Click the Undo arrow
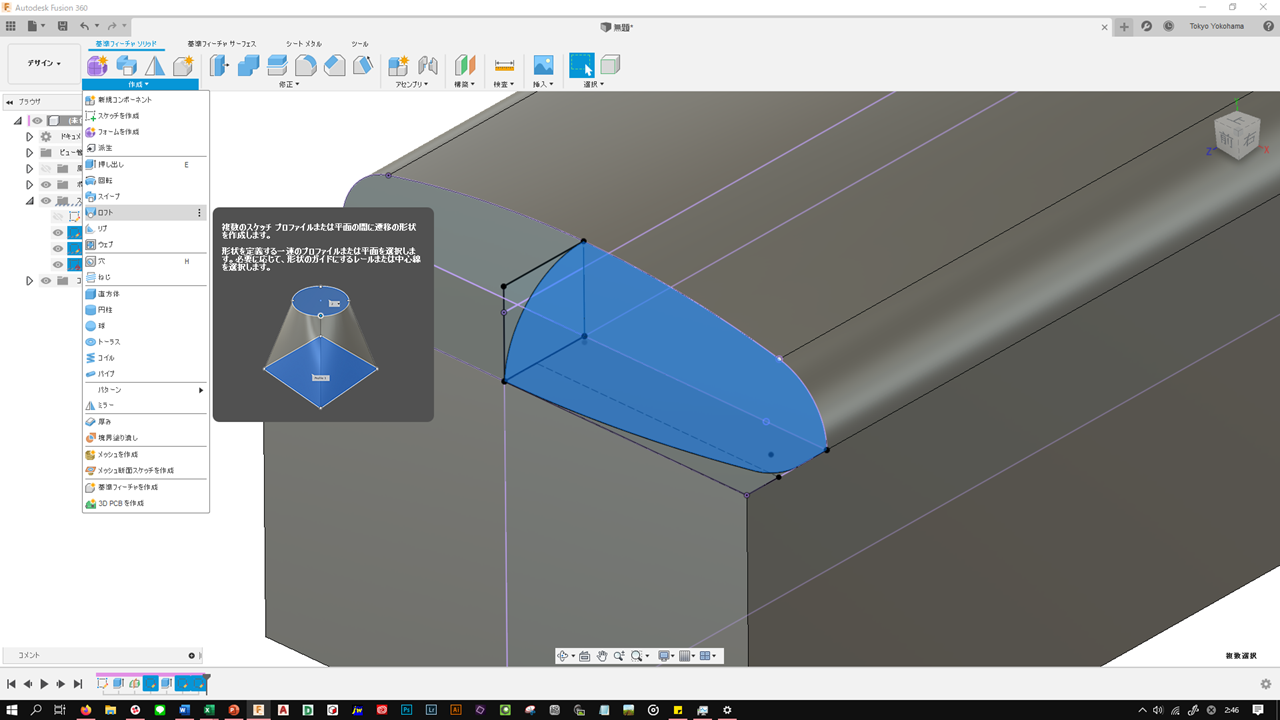Screen dimensions: 1280x720 [x=84, y=26]
